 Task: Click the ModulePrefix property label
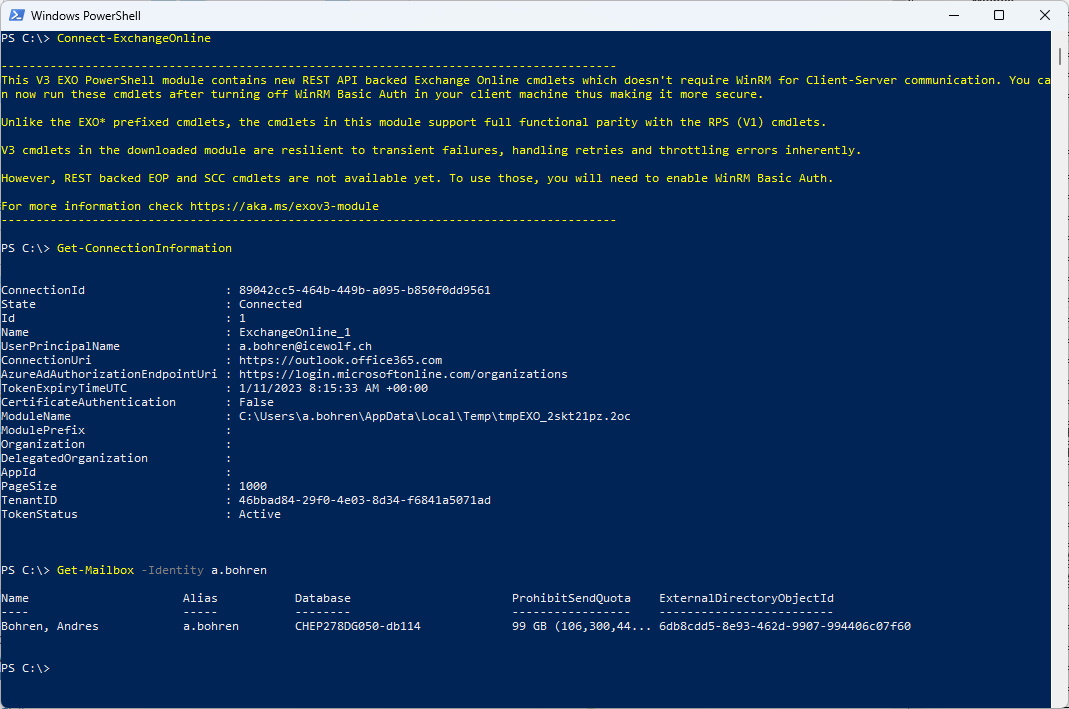(43, 430)
